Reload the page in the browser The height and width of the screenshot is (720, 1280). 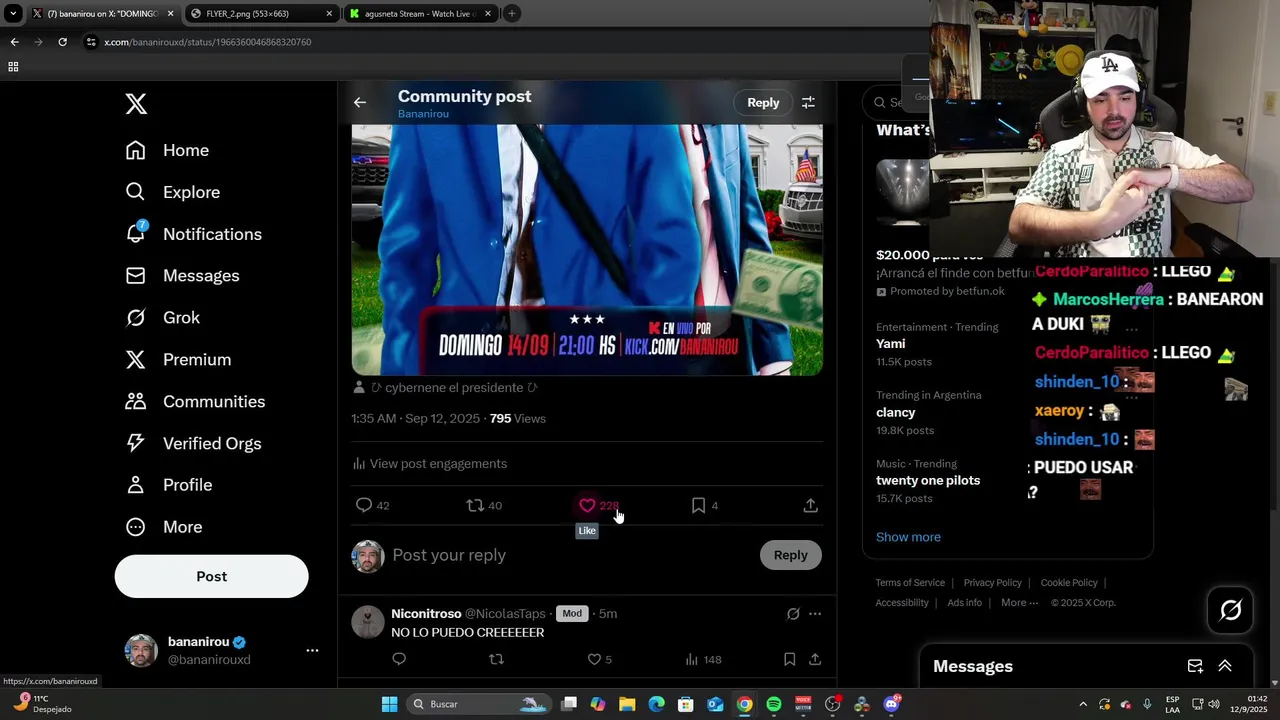(x=62, y=42)
